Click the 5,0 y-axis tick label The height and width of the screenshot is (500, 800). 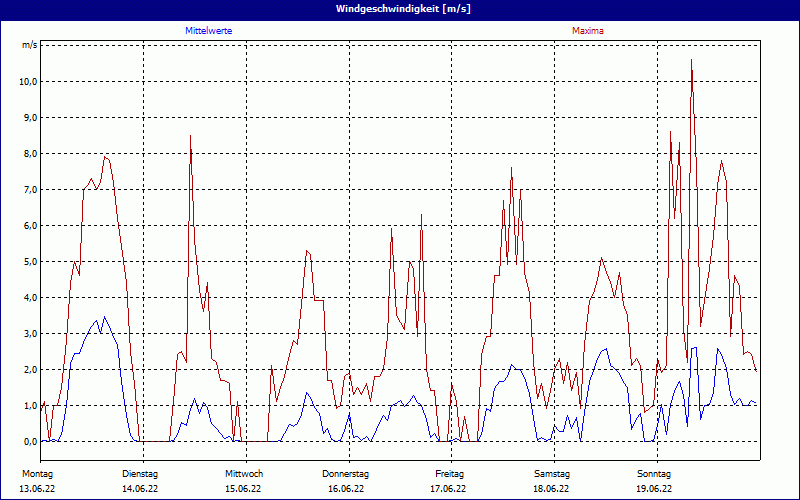click(30, 262)
